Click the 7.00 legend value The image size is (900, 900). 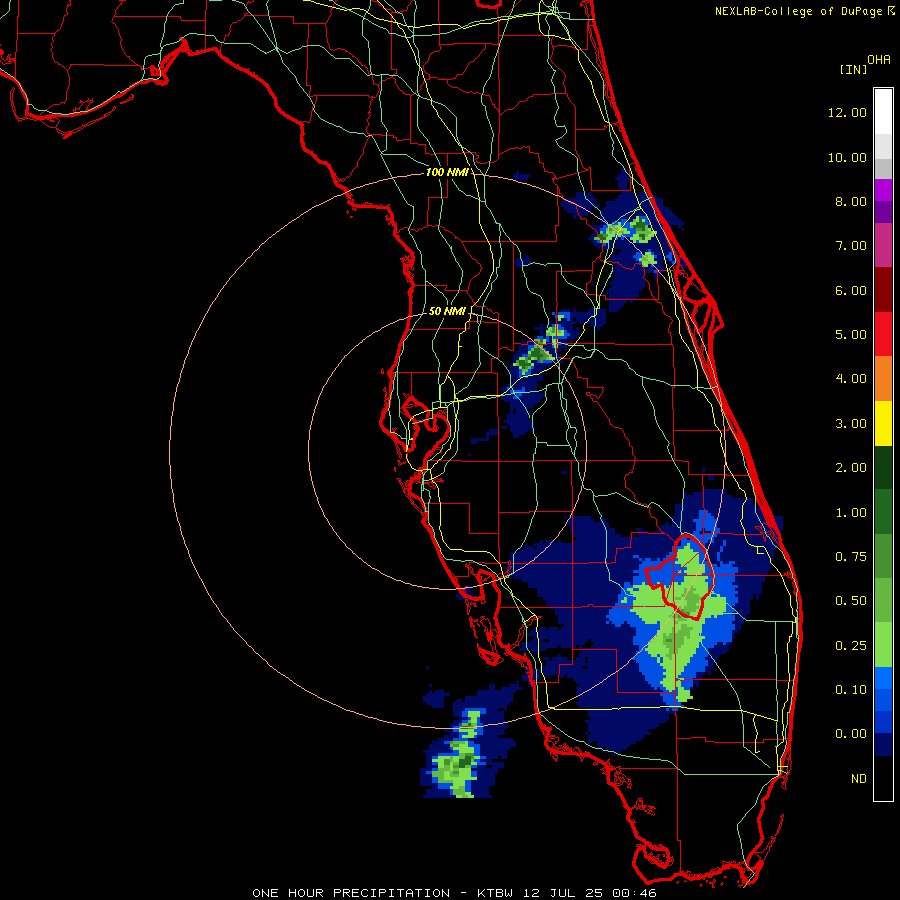(851, 246)
